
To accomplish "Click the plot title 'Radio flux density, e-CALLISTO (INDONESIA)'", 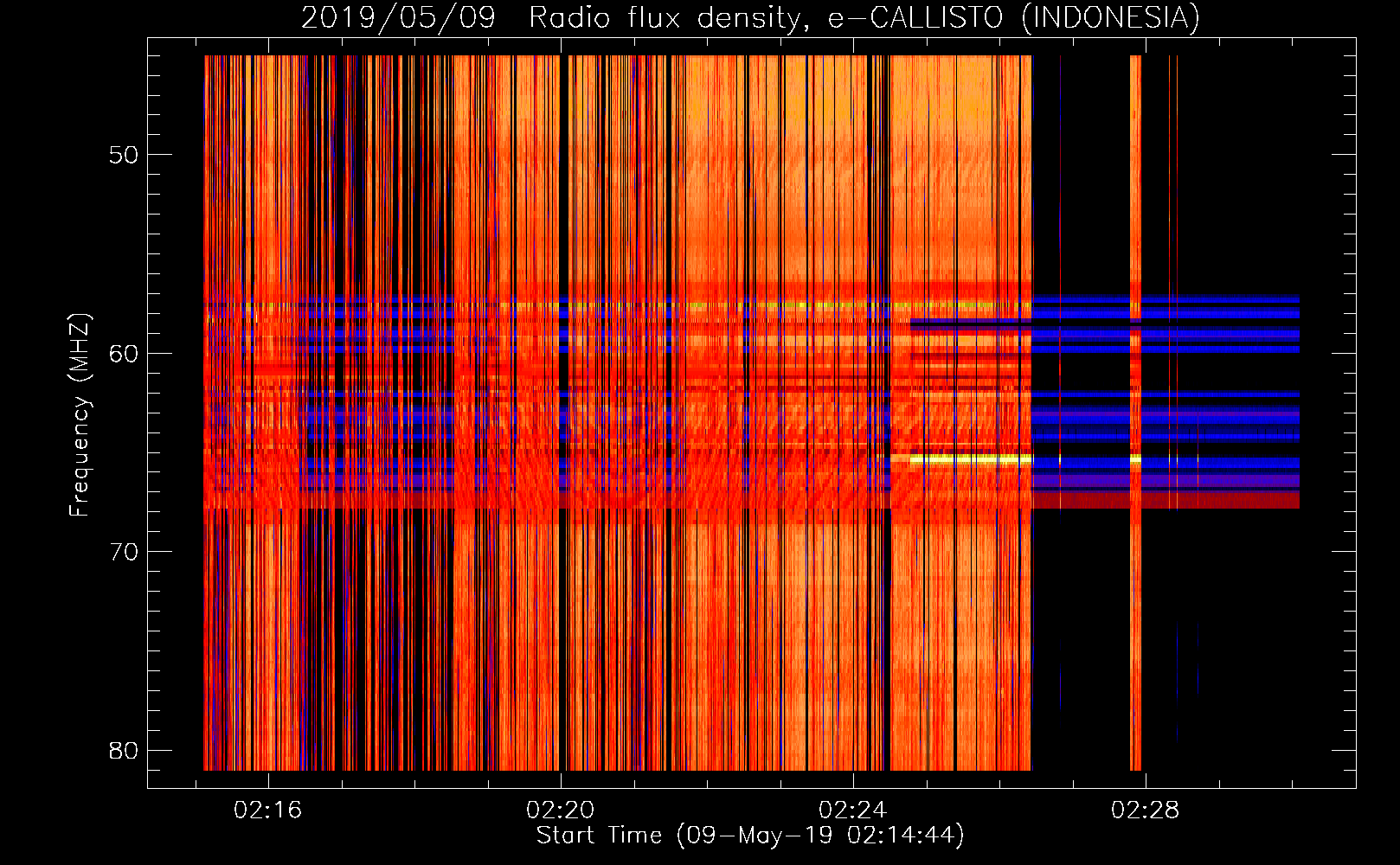I will pos(864,17).
